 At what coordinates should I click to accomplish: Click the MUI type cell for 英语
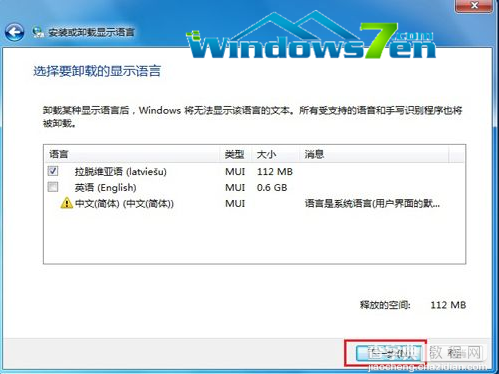click(x=235, y=188)
